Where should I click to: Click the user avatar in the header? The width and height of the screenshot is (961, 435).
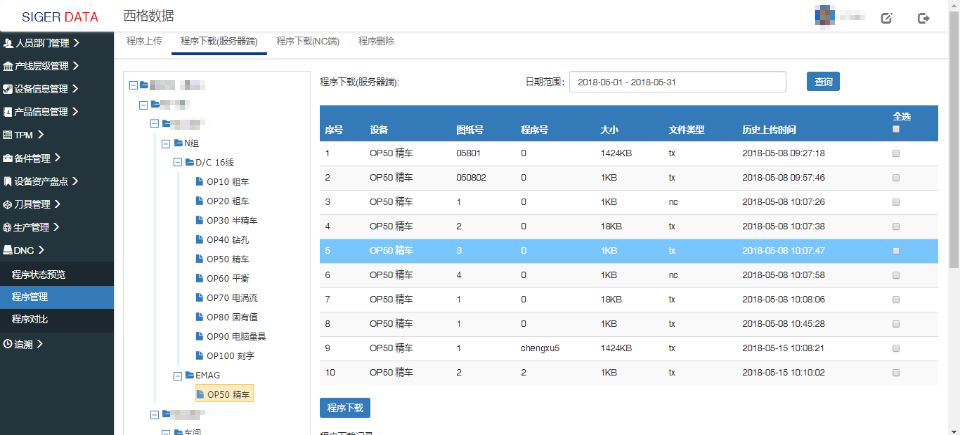tap(825, 16)
